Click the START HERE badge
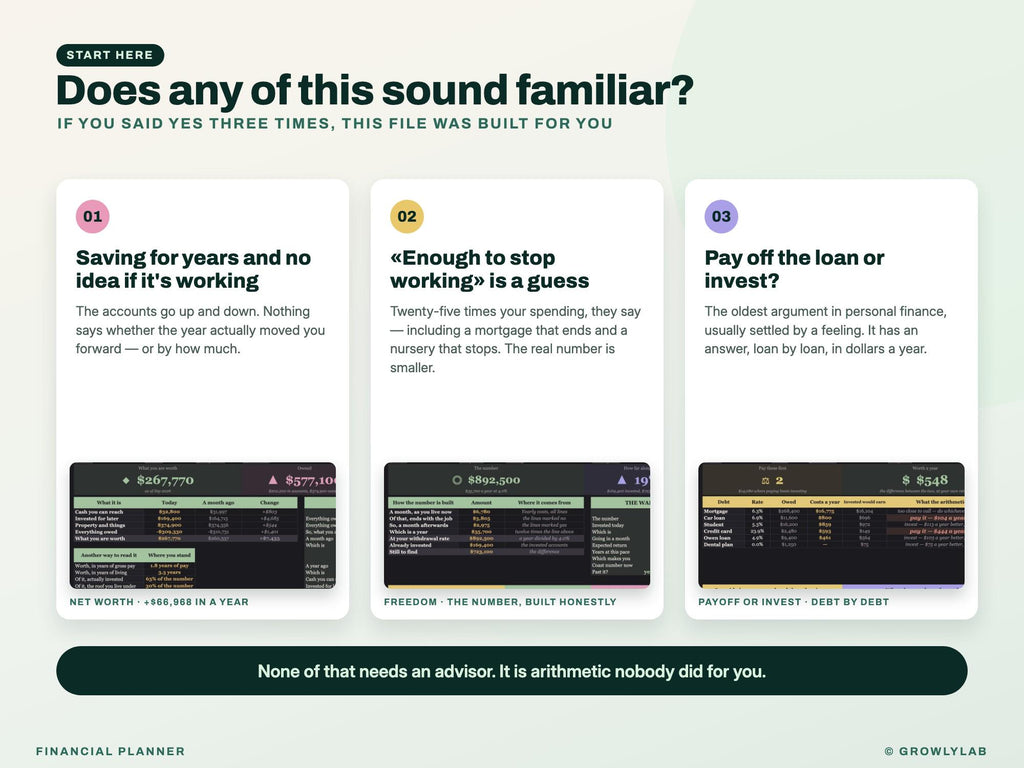 point(110,55)
